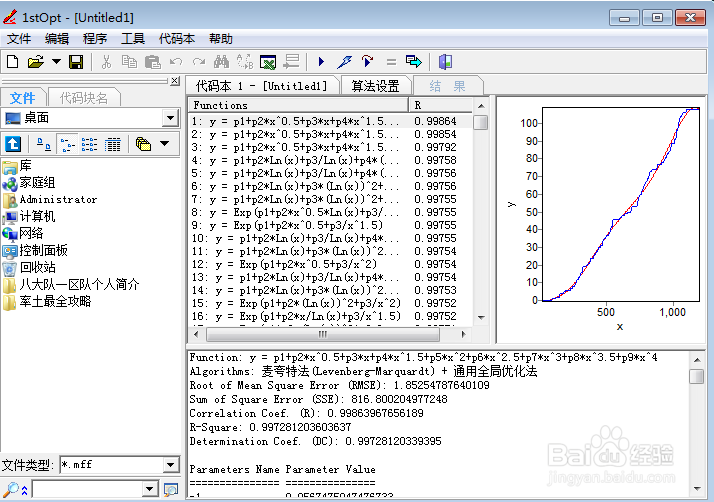The height and width of the screenshot is (502, 714).
Task: Select the 八大队一区队个人简介 folder
Action: (x=71, y=284)
